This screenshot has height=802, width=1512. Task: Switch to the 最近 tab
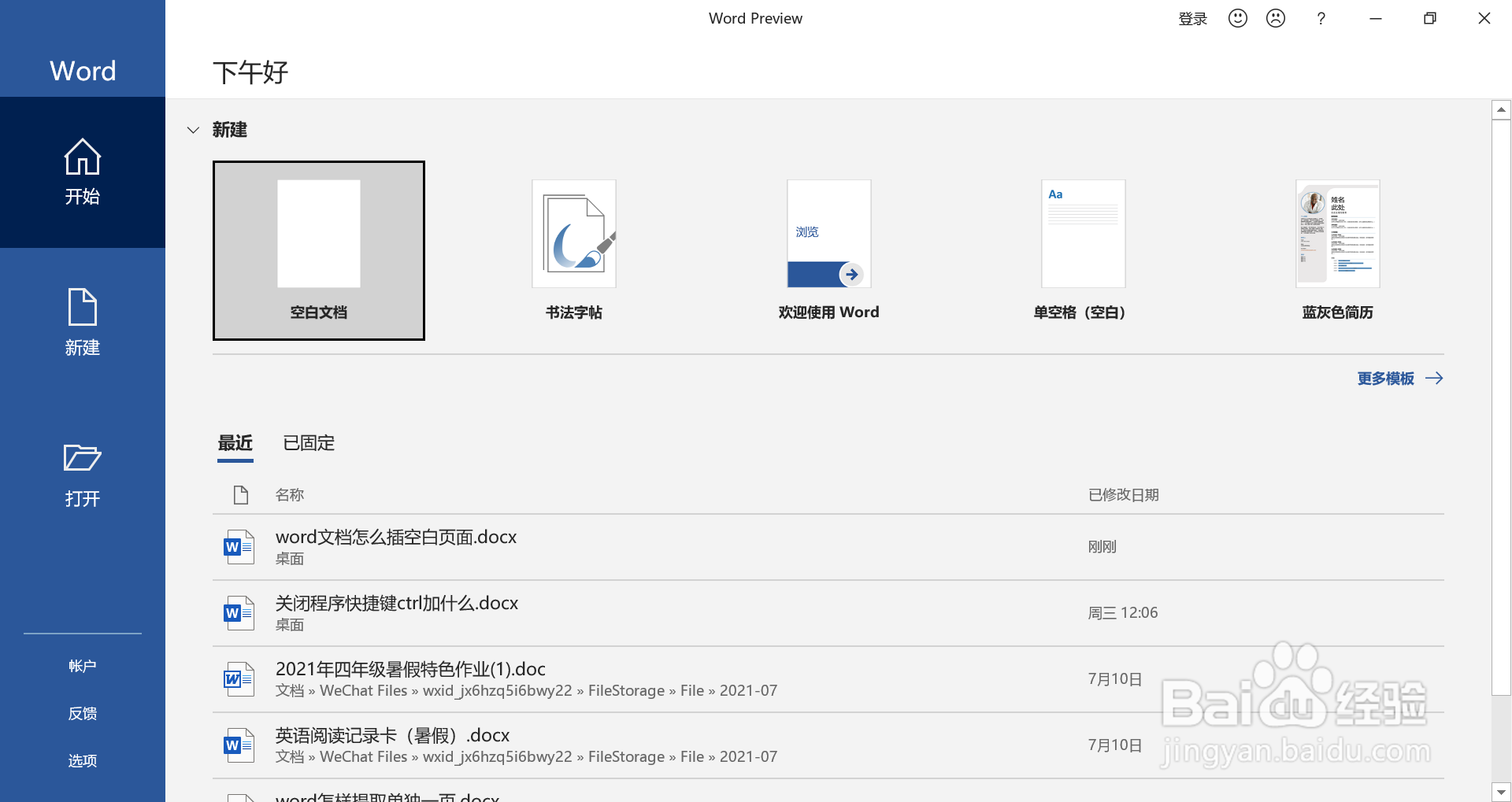point(235,443)
